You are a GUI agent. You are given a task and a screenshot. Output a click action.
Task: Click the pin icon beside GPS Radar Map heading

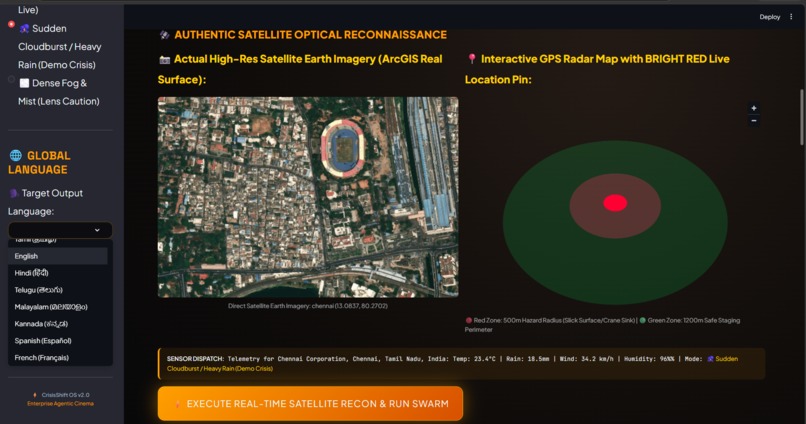coord(471,59)
